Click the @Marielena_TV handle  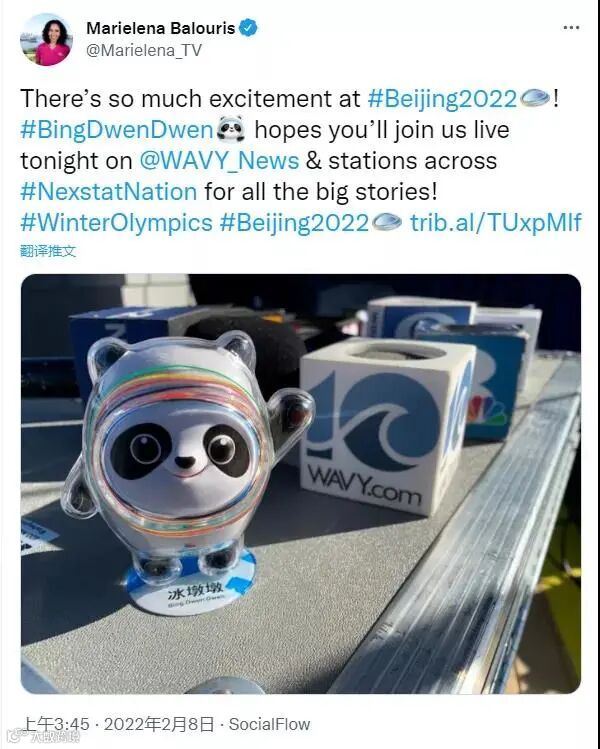144,50
